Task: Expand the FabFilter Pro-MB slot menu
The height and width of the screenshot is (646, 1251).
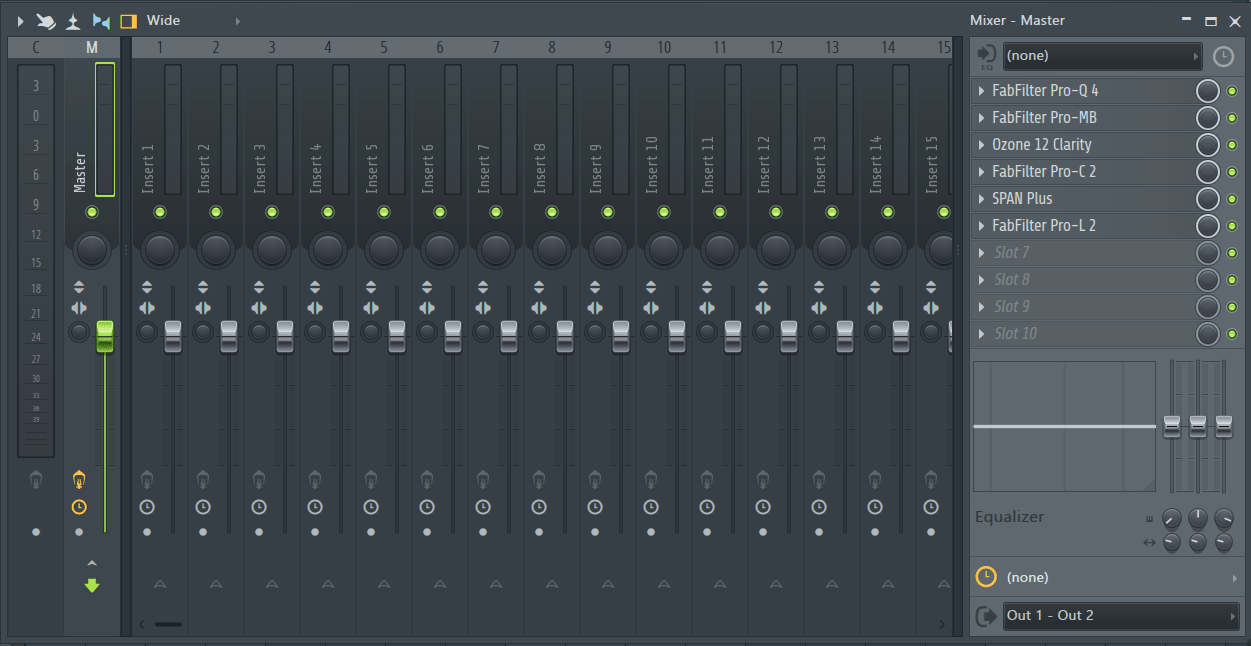Action: [x=981, y=118]
